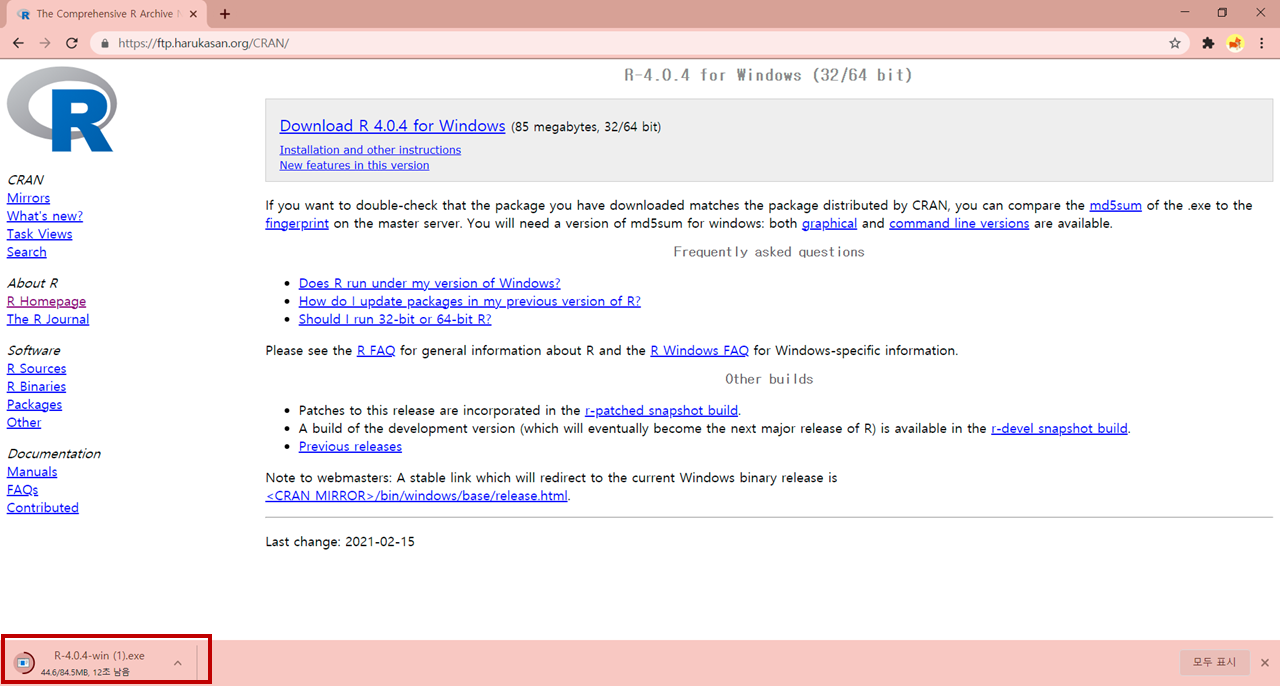Open r-patched snapshot build link

coord(661,410)
